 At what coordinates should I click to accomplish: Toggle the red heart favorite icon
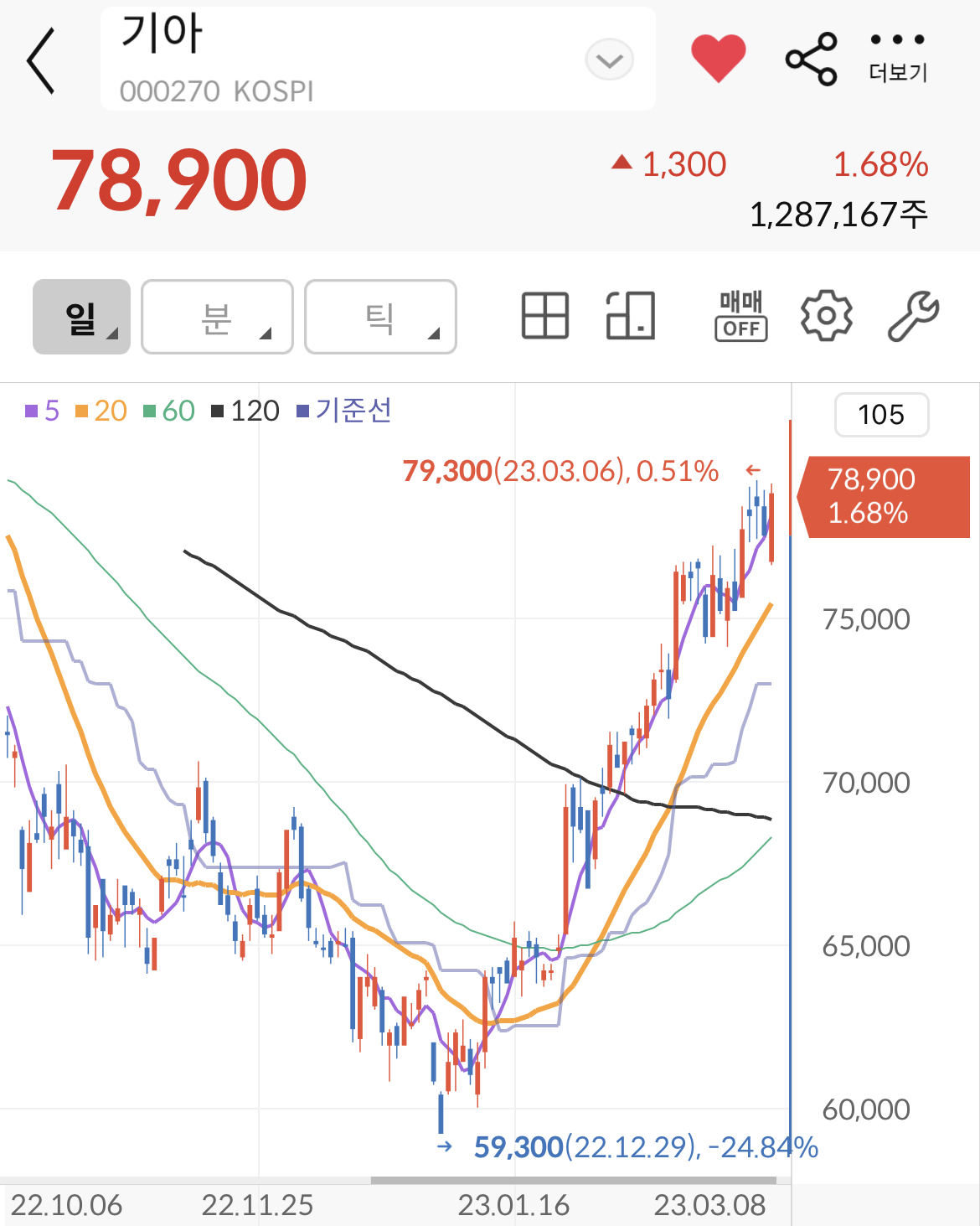[x=718, y=58]
